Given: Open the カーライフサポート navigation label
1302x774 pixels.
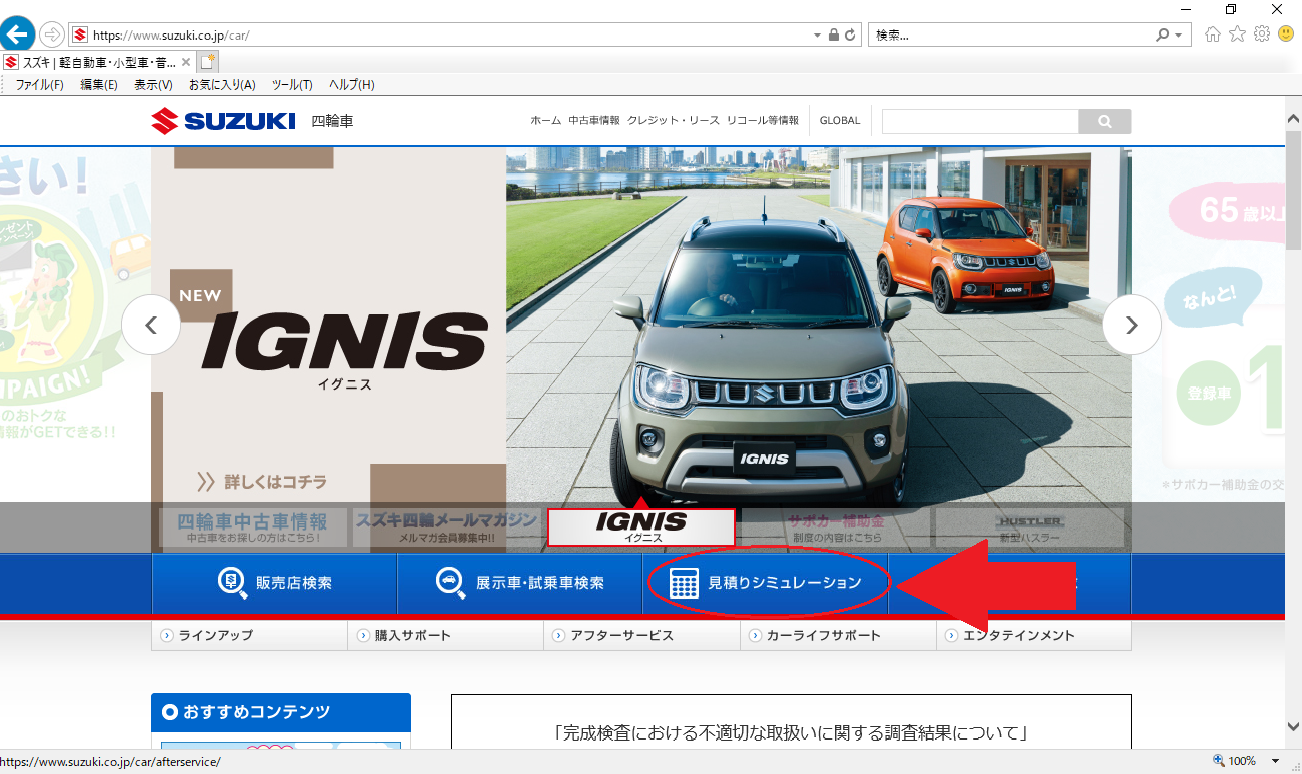Looking at the screenshot, I should [824, 635].
